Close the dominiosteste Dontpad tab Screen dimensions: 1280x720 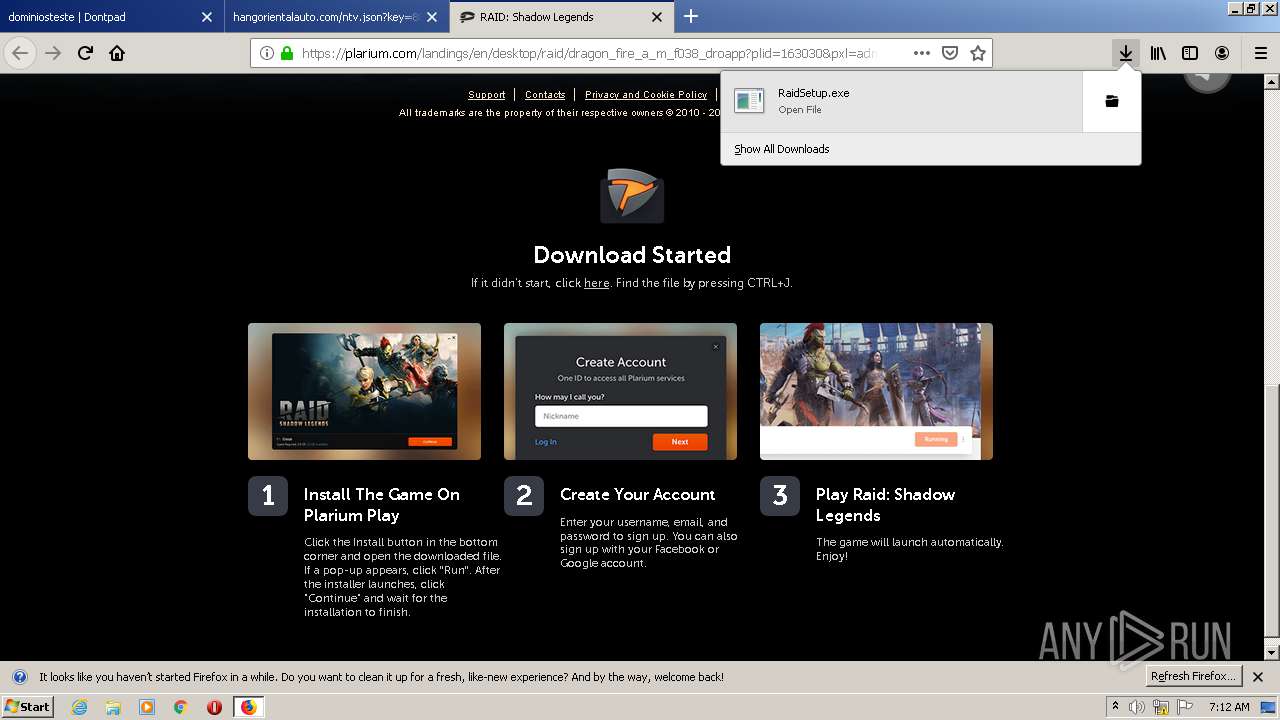[206, 17]
